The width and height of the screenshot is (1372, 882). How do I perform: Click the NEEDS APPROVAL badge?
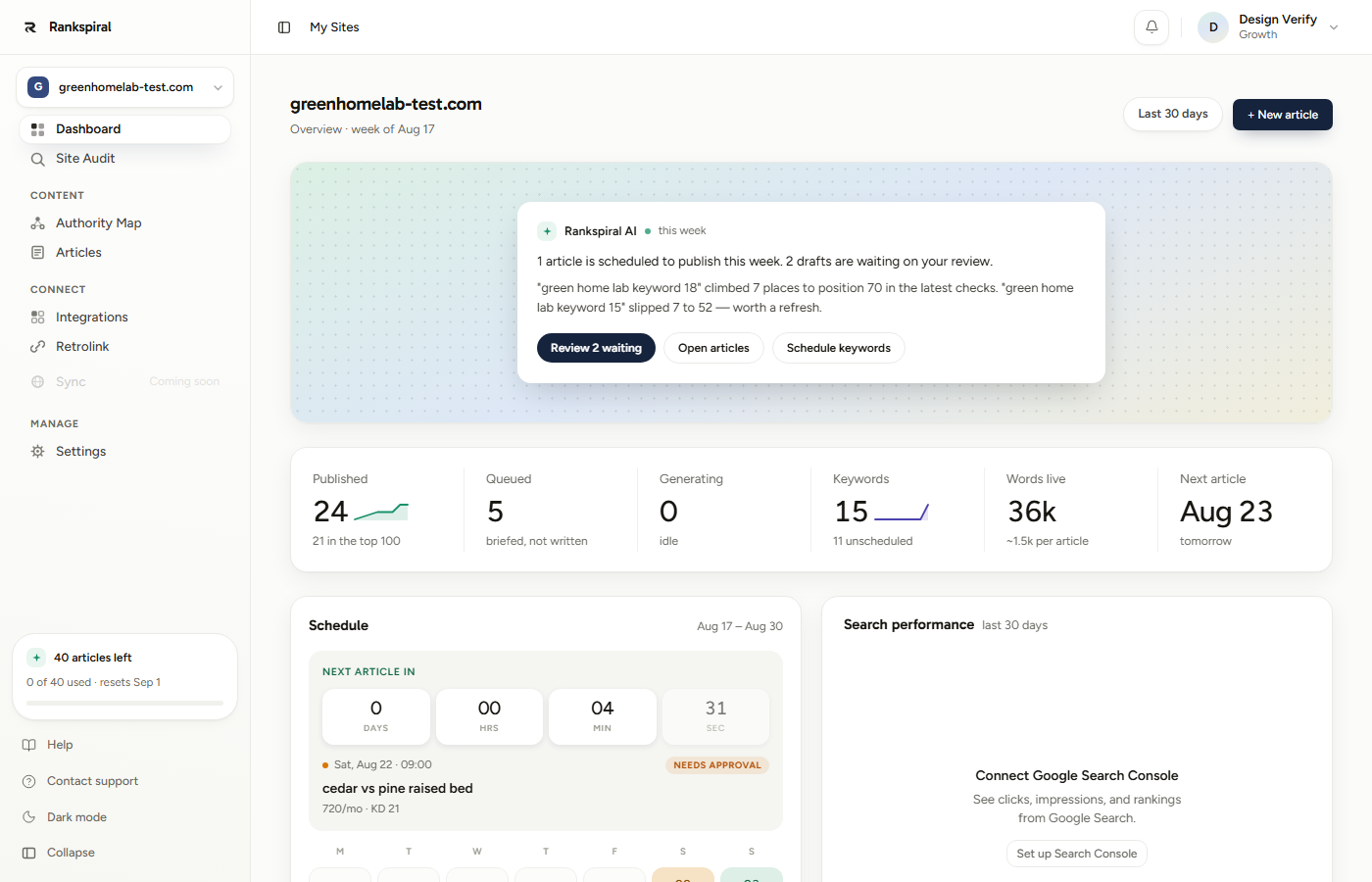click(717, 765)
